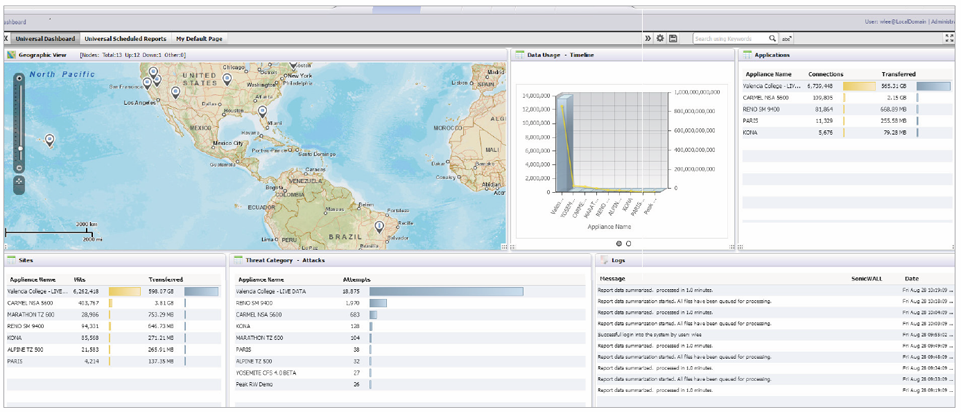
Task: Click the Threat Category - Attacks panel icon
Action: pyautogui.click(x=238, y=261)
